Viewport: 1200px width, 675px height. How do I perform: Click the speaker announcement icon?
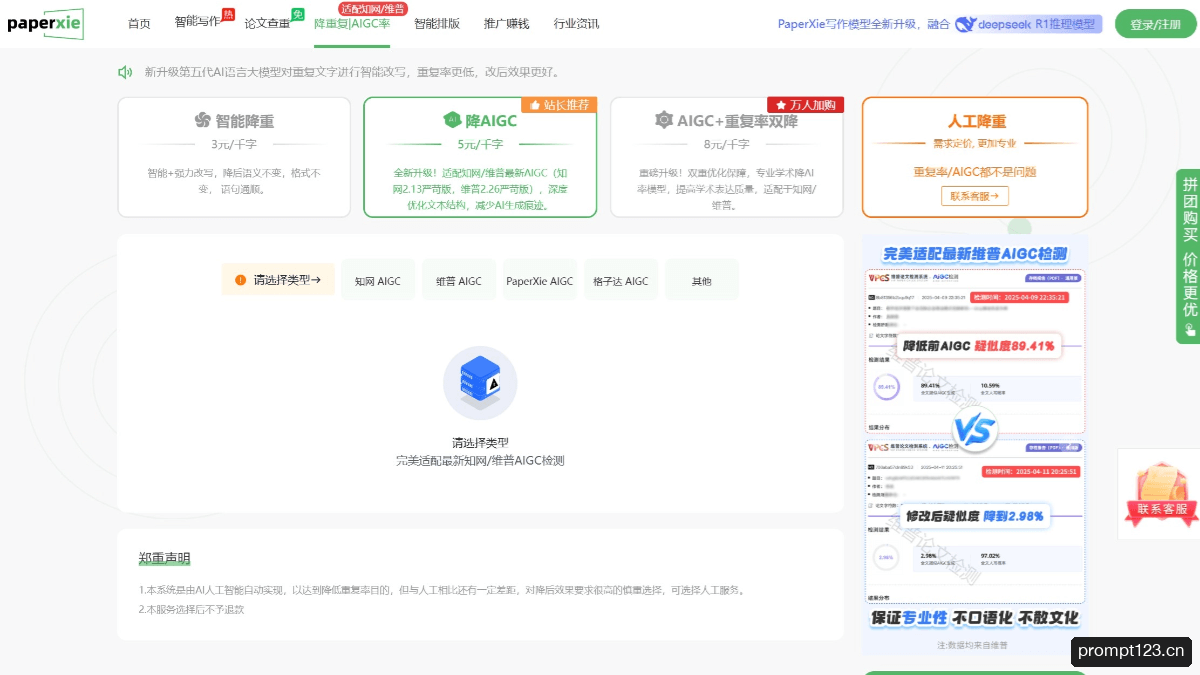click(x=125, y=72)
